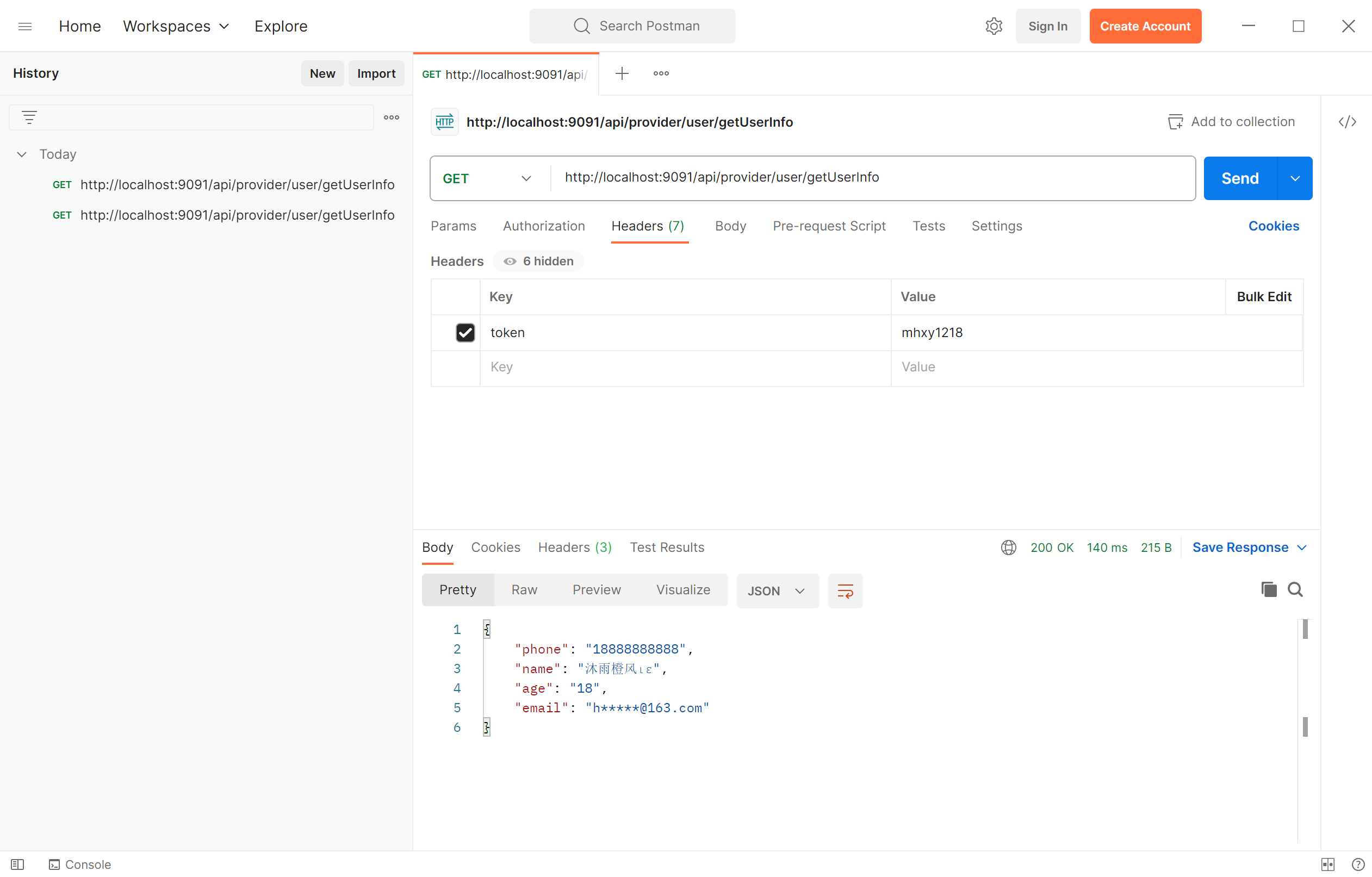Click the Cookies link
Screen dimensions: 1372x877
(x=1274, y=226)
